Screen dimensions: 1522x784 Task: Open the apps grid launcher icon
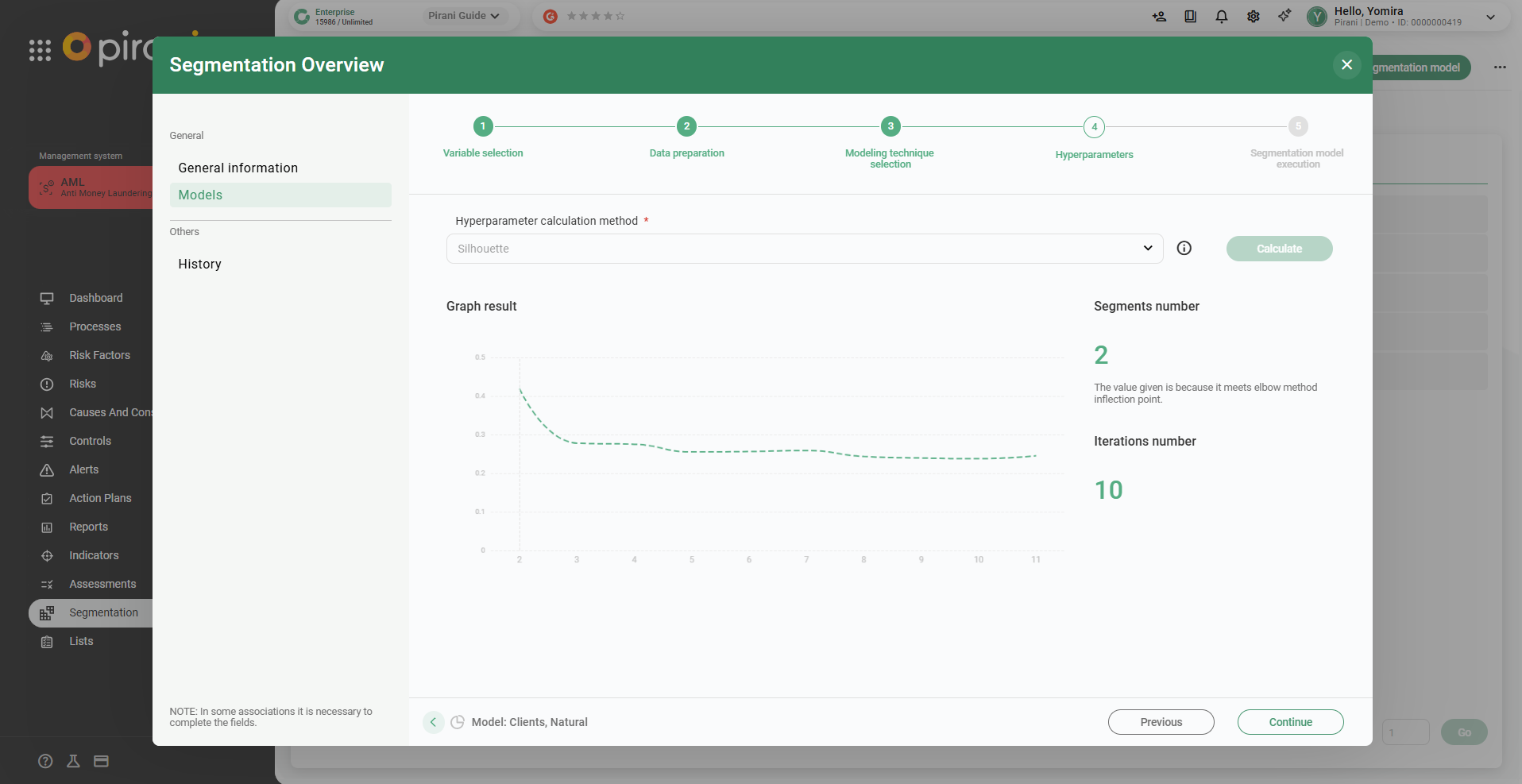pyautogui.click(x=40, y=50)
